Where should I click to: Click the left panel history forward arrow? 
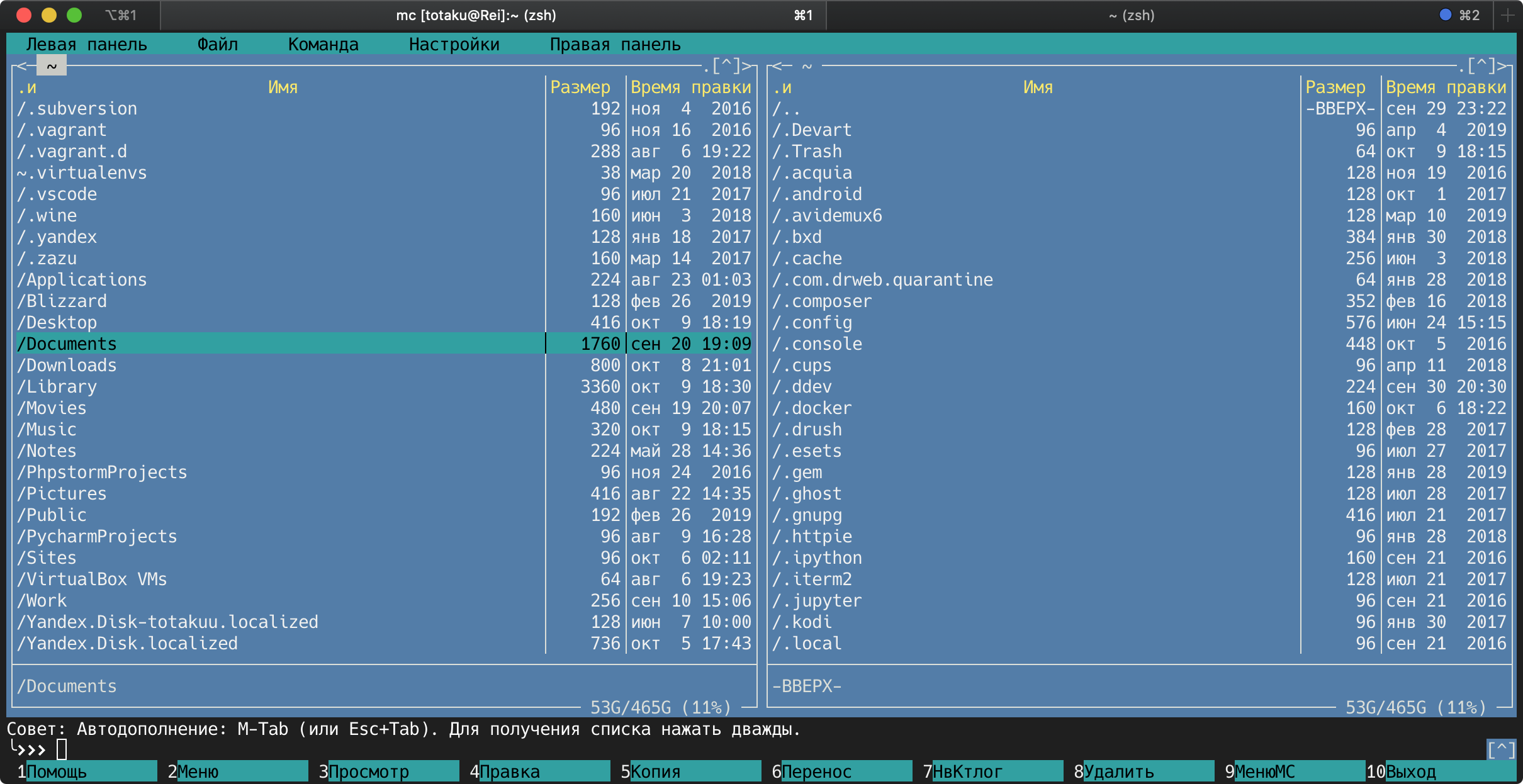click(748, 65)
